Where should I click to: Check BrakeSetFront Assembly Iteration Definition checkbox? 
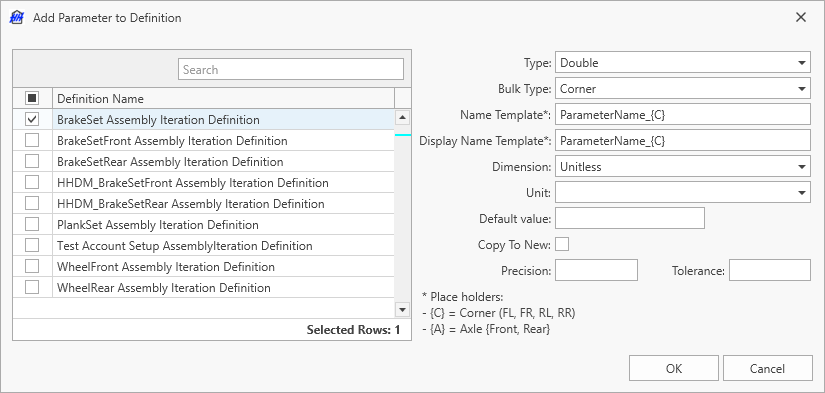click(x=32, y=140)
